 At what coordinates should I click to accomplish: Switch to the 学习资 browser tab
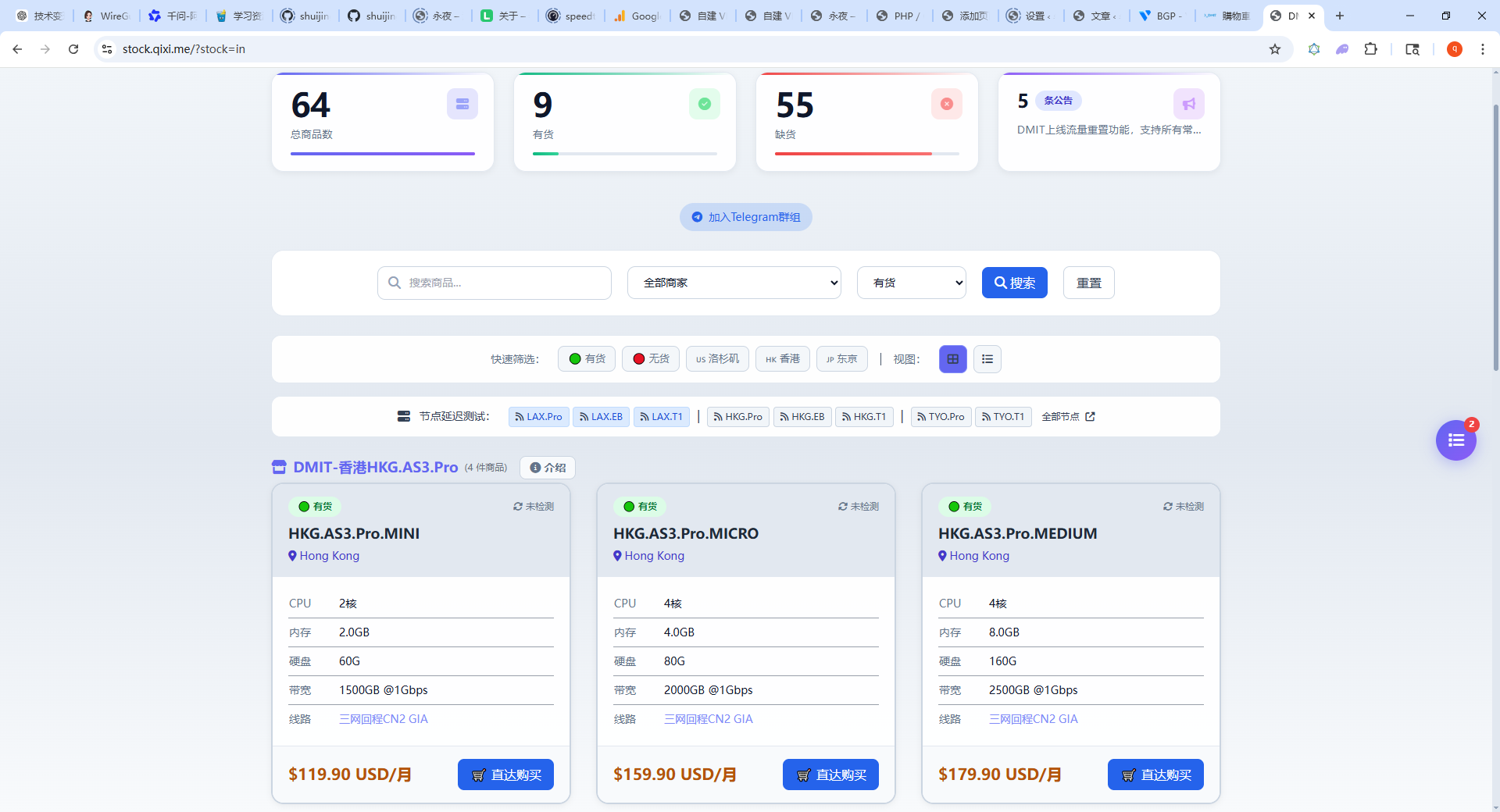point(239,16)
